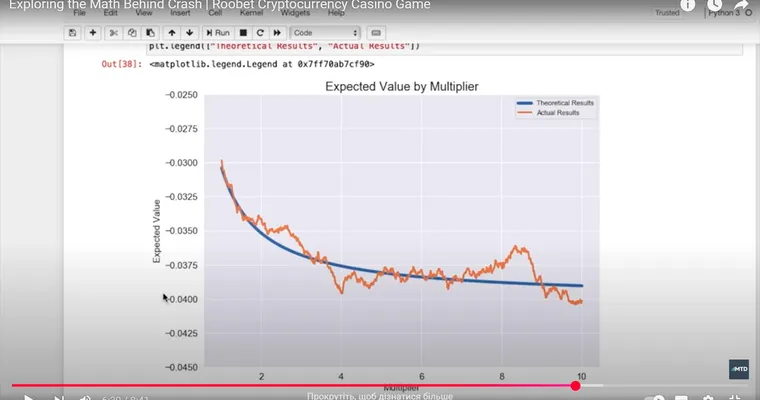This screenshot has width=760, height=400.
Task: Click the Jupyter save and checkpoint icon
Action: pos(72,33)
